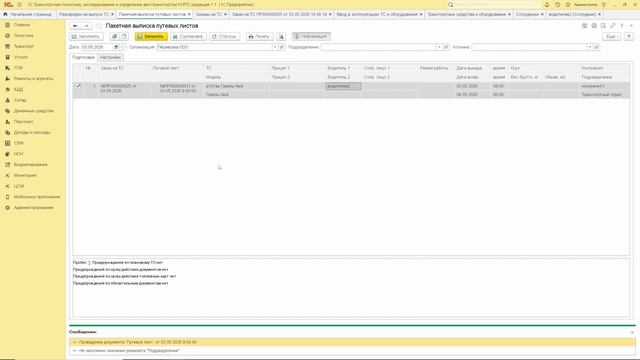Switch to the Подготовка tab

click(x=83, y=58)
